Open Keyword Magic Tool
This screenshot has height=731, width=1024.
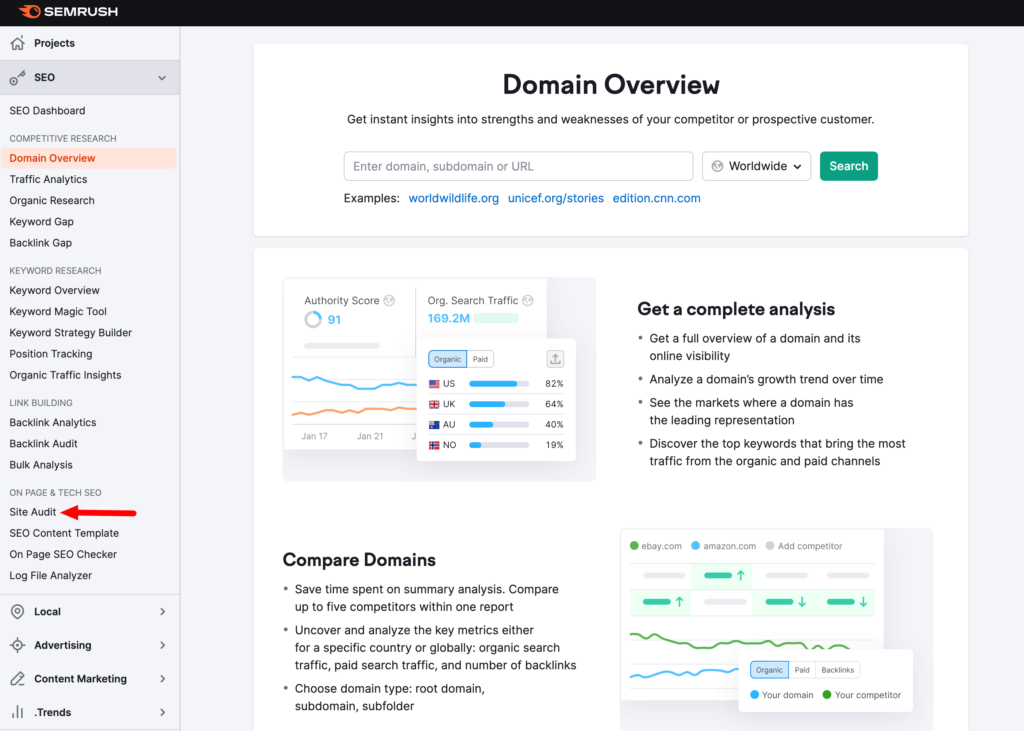(58, 312)
